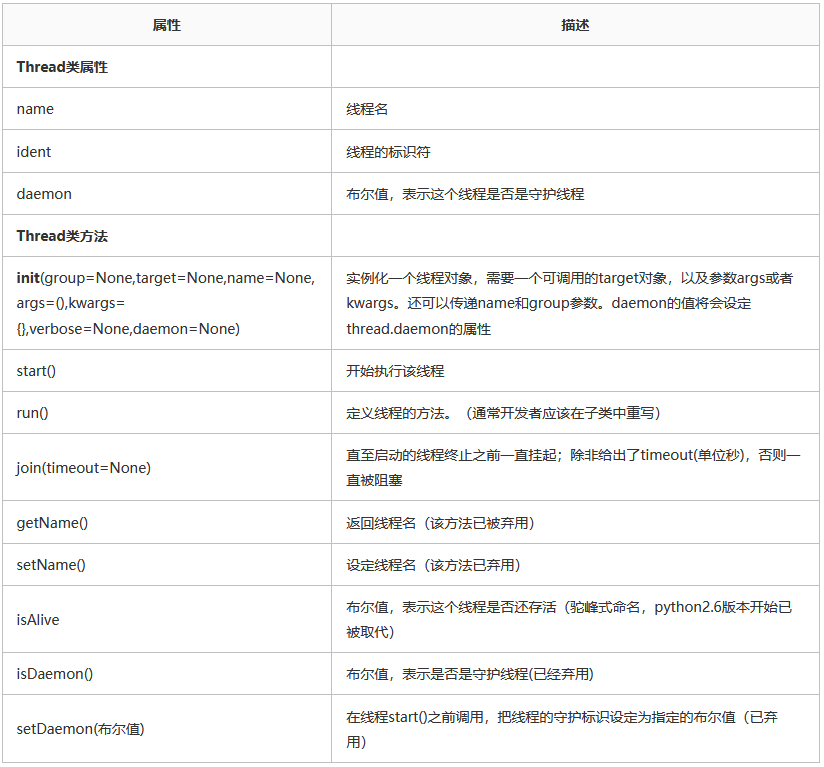Click the '表示是否是守护线程(已经弃用)' description
The height and width of the screenshot is (767, 824).
(x=575, y=673)
